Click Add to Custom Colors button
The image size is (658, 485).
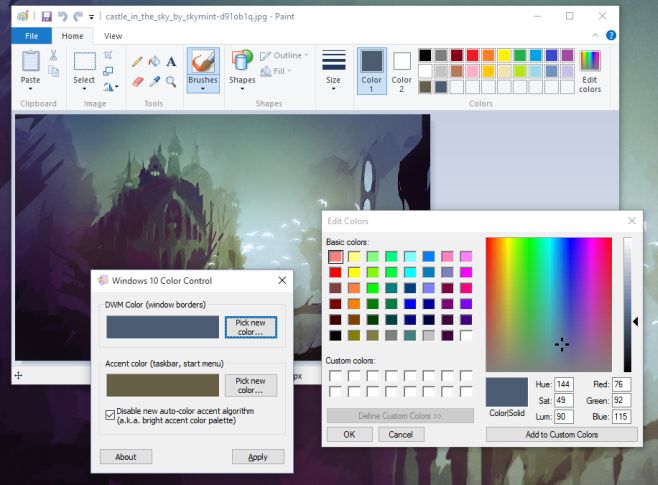561,434
